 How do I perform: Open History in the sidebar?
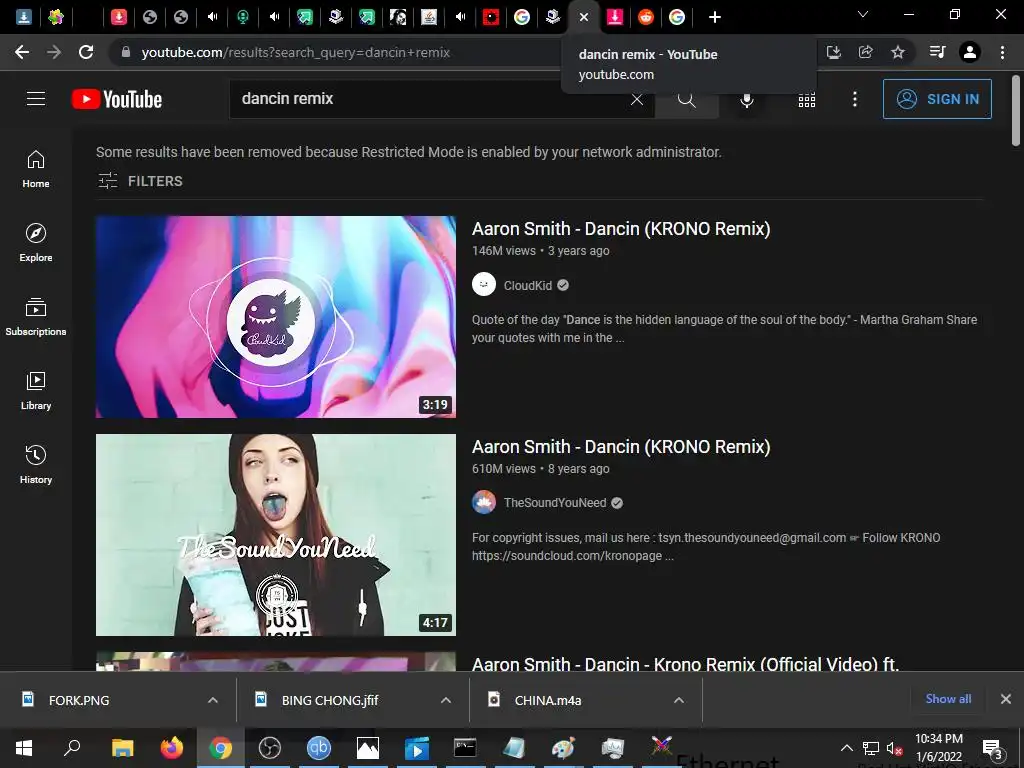click(36, 464)
